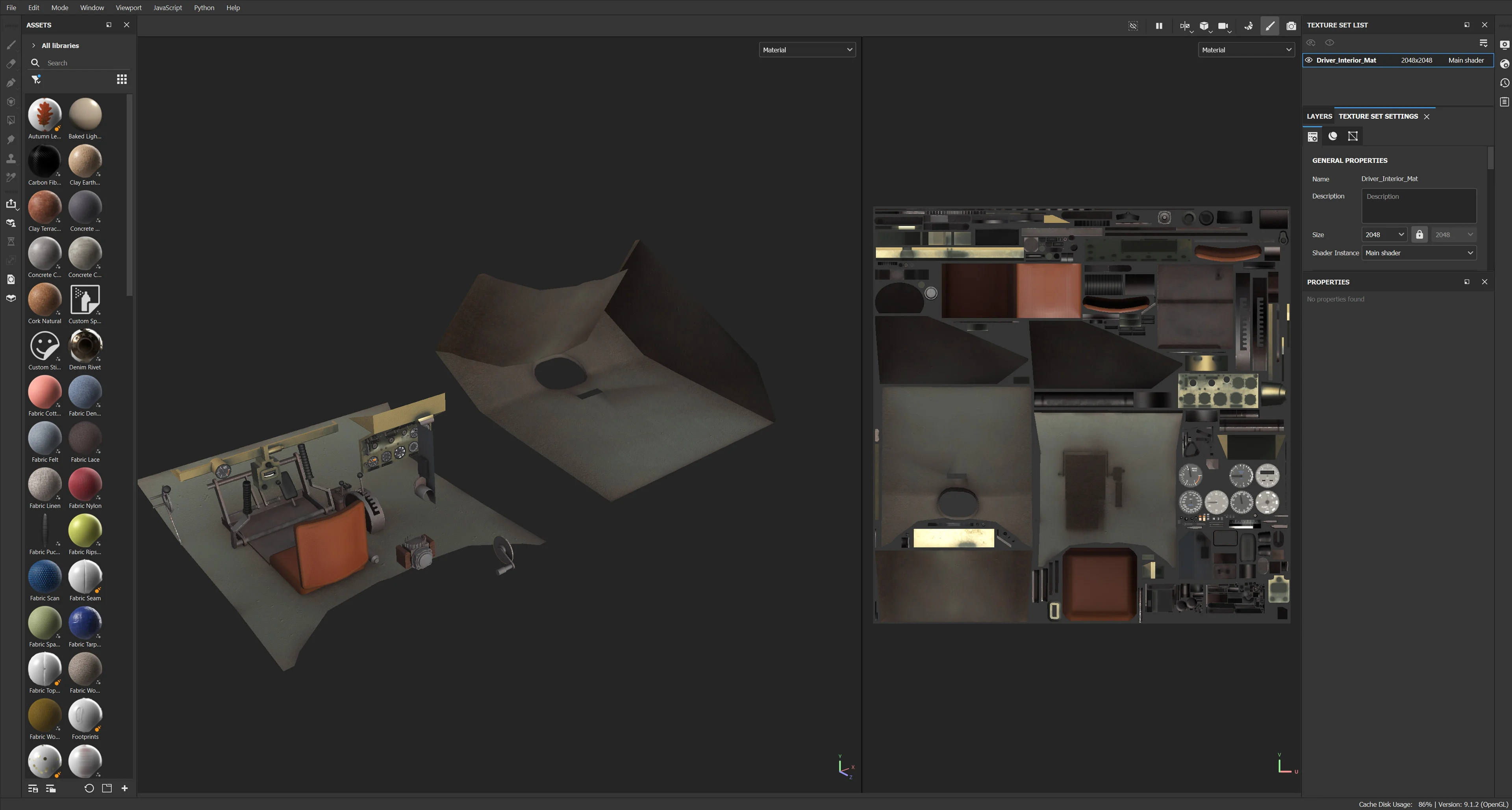
Task: Toggle the size ratio lock
Action: click(1419, 234)
